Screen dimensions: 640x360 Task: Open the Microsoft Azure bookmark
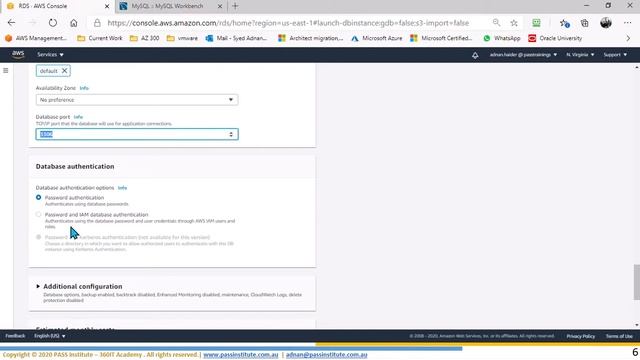point(377,38)
